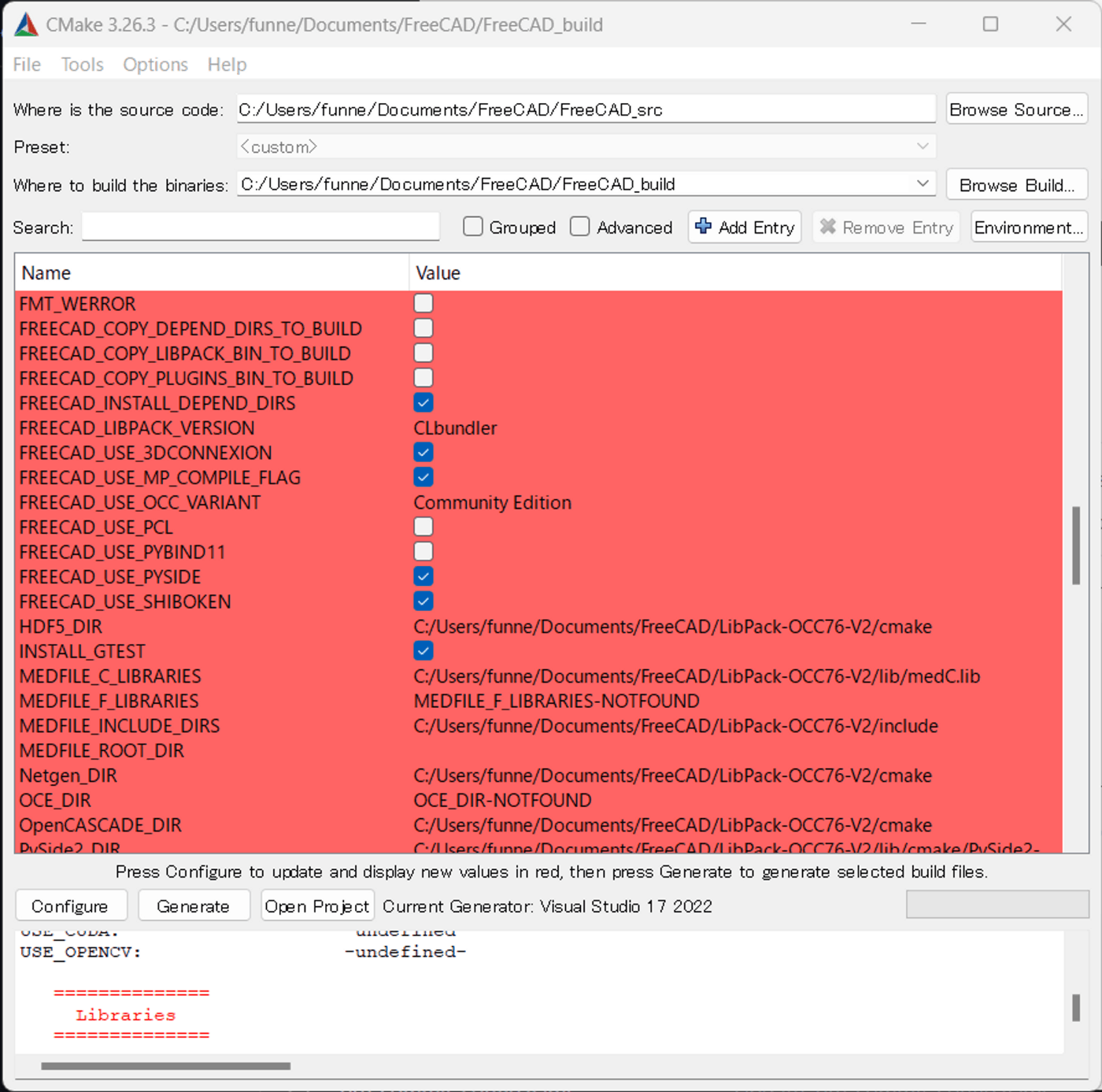The width and height of the screenshot is (1102, 1092).
Task: Uncheck the FREECAD_USE_PYSIDE checkbox
Action: point(423,576)
